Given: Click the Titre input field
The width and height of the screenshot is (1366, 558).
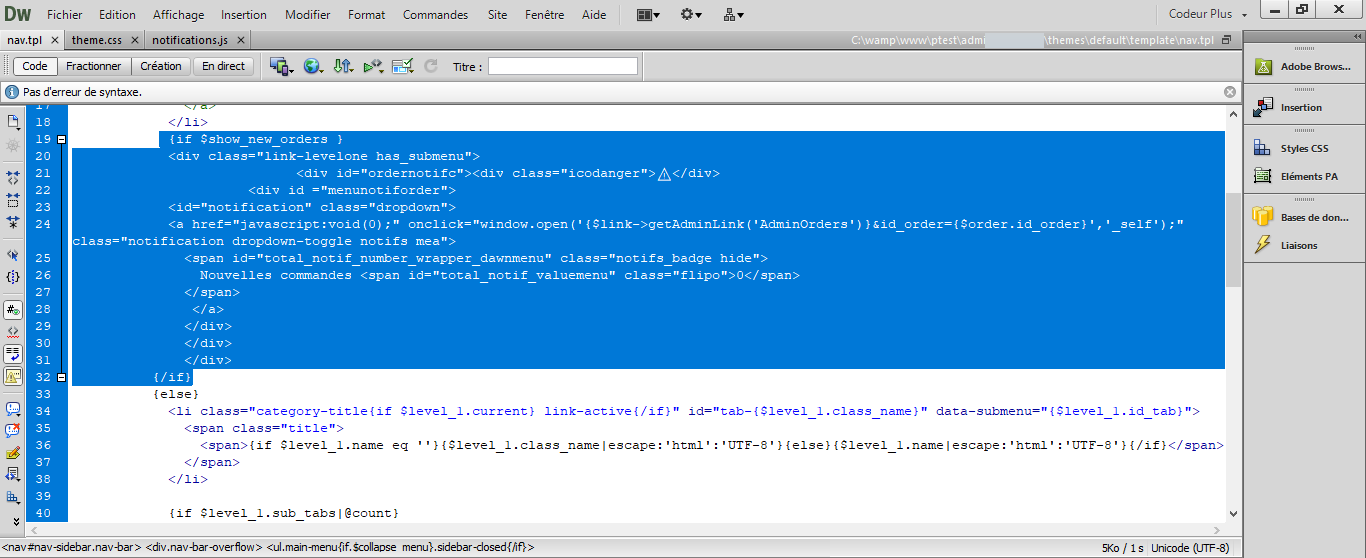Looking at the screenshot, I should coord(563,66).
